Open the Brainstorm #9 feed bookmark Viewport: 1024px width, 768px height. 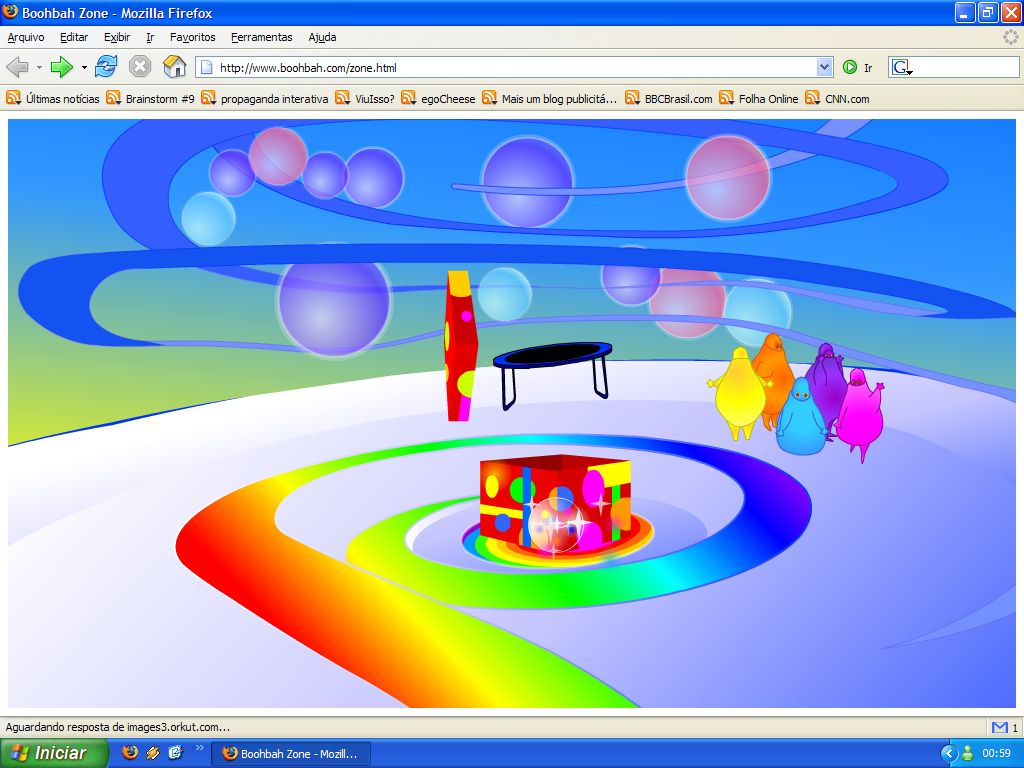150,99
